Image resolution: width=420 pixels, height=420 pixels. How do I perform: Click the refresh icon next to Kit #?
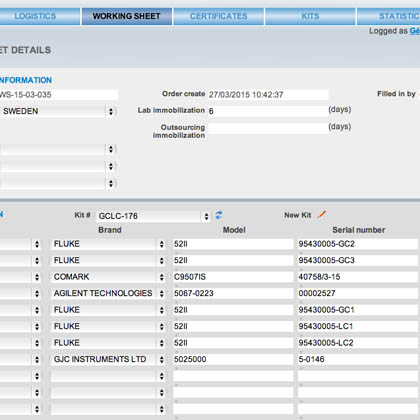click(219, 215)
